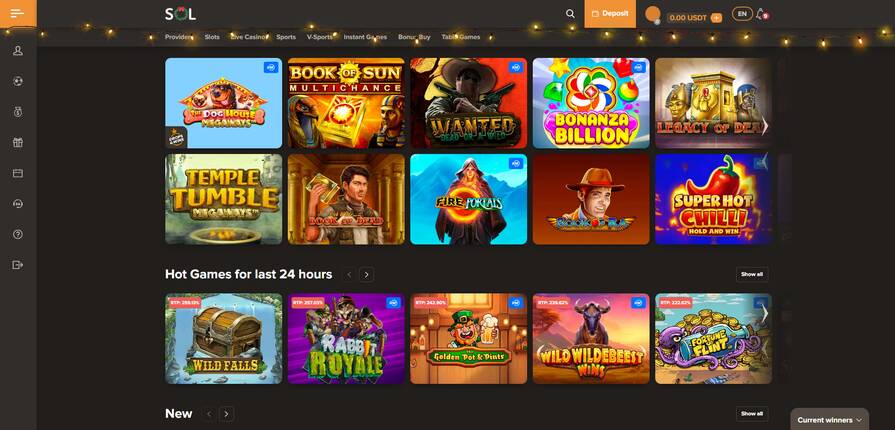This screenshot has height=430, width=895.
Task: Open the sports ball icon in sidebar
Action: coord(18,81)
